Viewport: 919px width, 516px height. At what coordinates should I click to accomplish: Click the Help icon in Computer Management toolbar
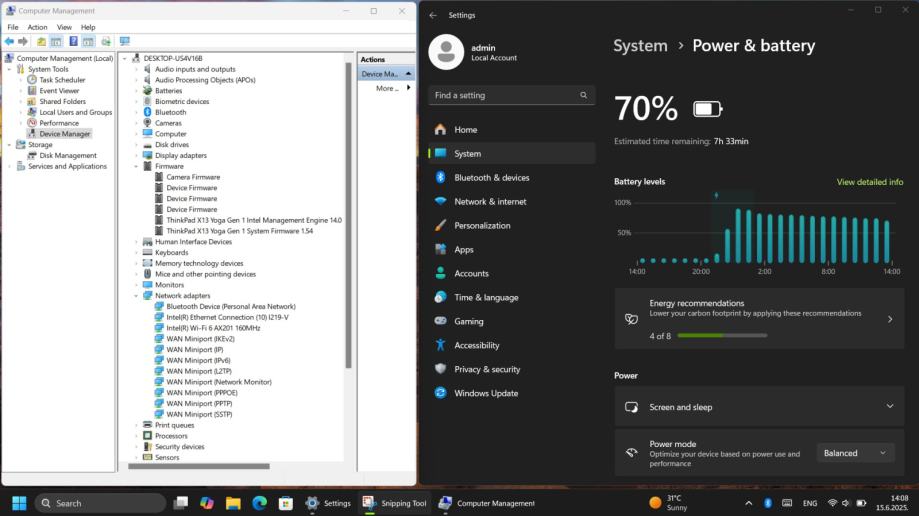coord(73,42)
